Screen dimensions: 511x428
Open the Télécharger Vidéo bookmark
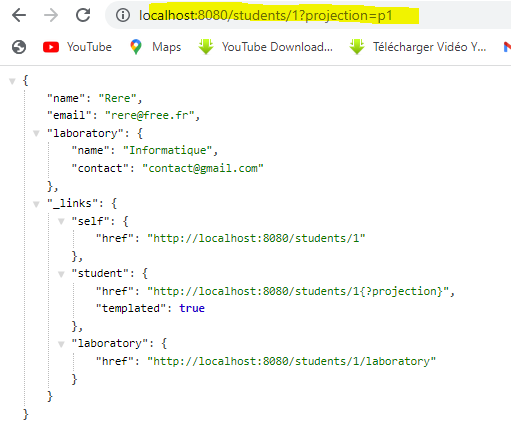pyautogui.click(x=417, y=47)
